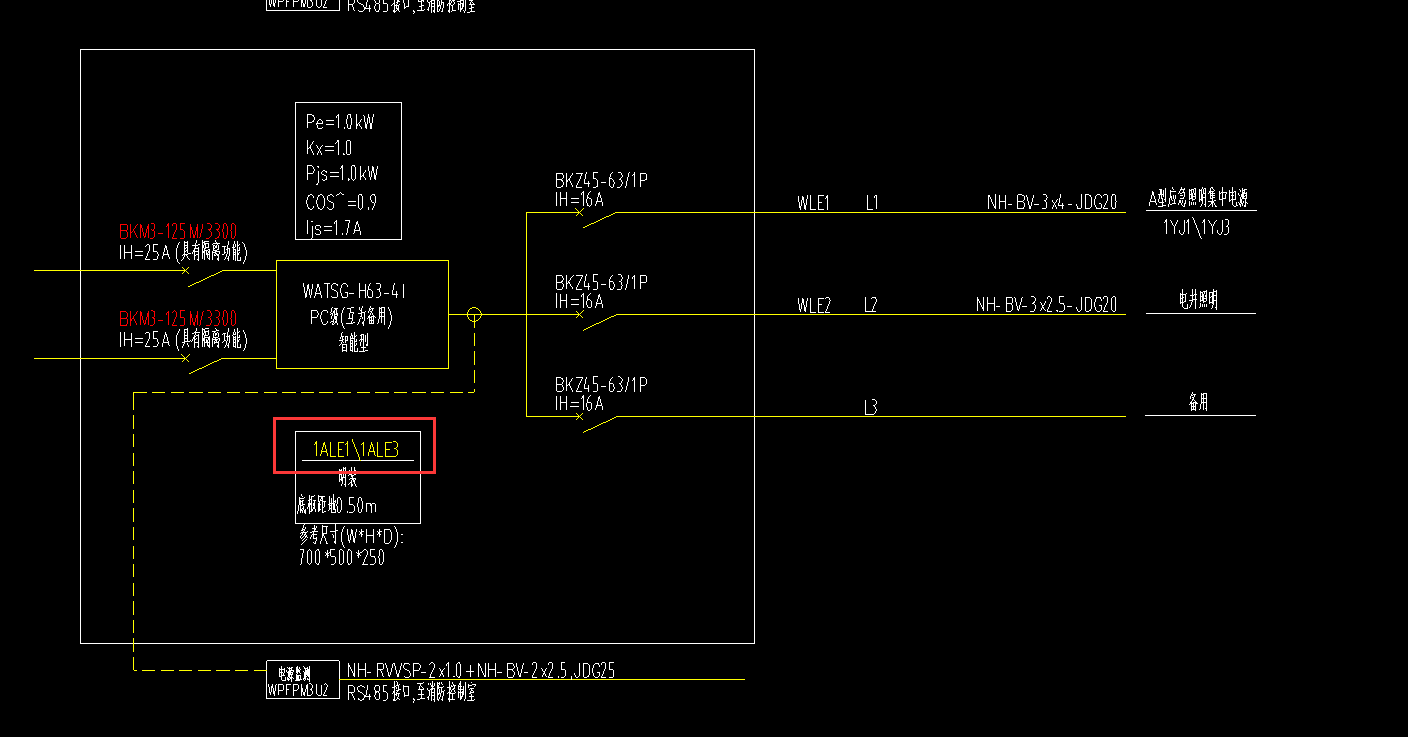Select 'BKZ45-63/1P' breaker label on WLE1 circuit
This screenshot has height=737, width=1408.
point(602,181)
